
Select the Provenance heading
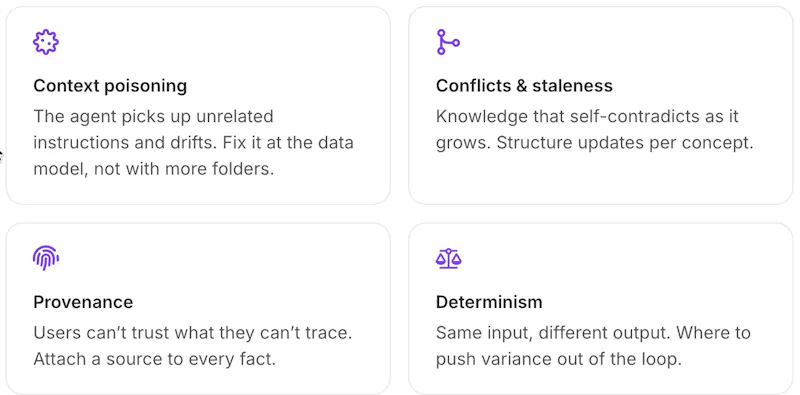click(x=83, y=302)
